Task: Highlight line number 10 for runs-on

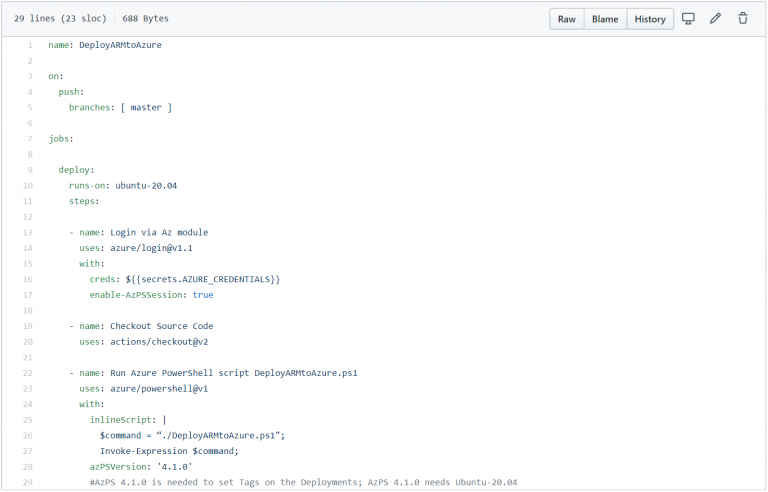Action: [27, 186]
